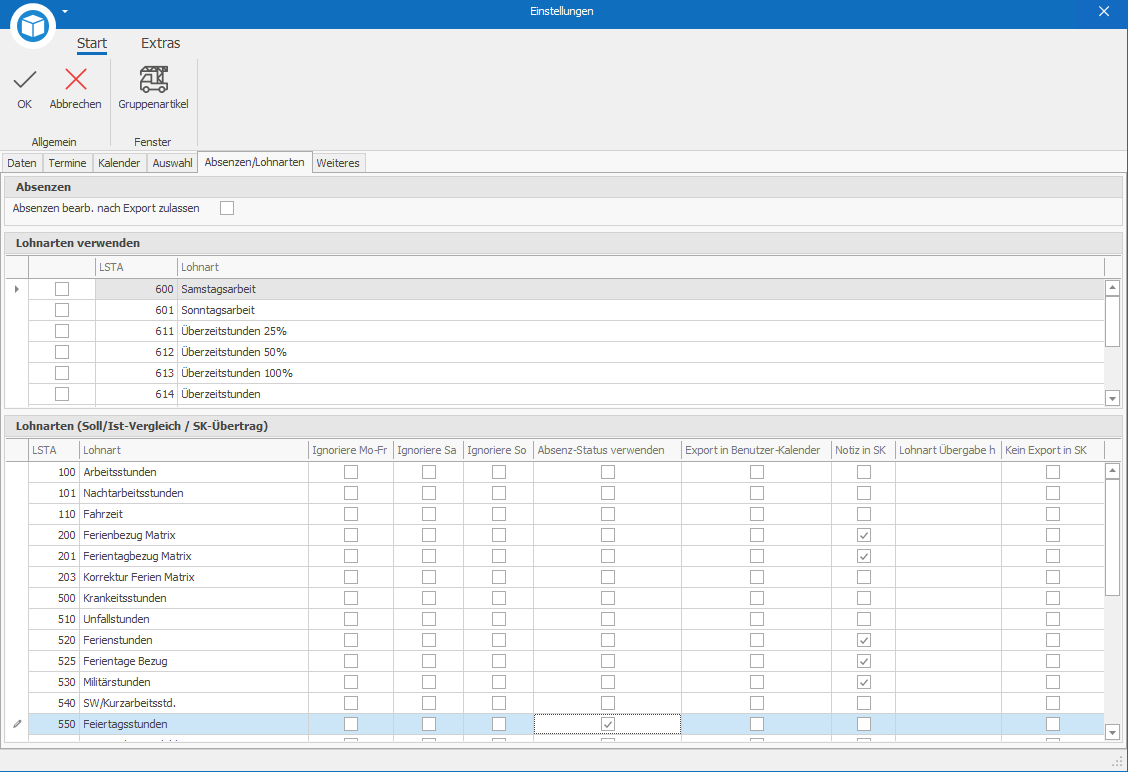Enable Export in Benutzer-Kalender for Nachtarbeitsstunden

[757, 493]
